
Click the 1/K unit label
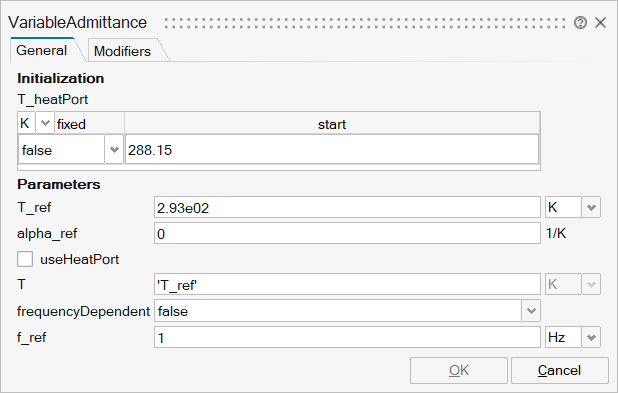point(556,233)
